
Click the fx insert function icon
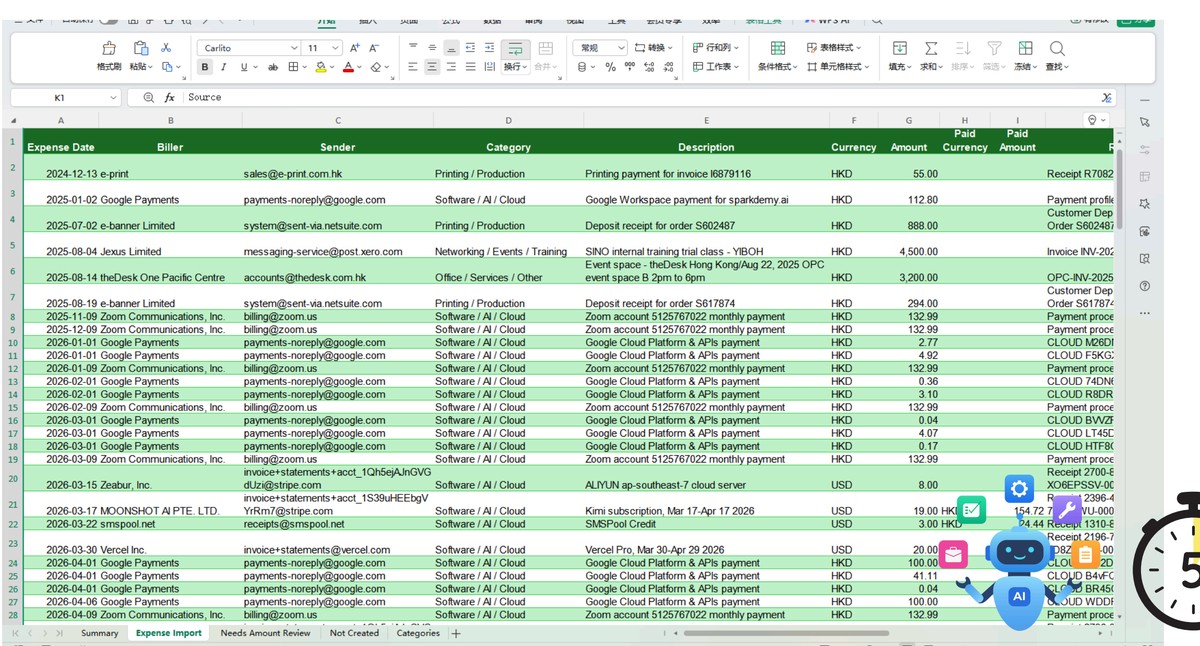tap(170, 97)
